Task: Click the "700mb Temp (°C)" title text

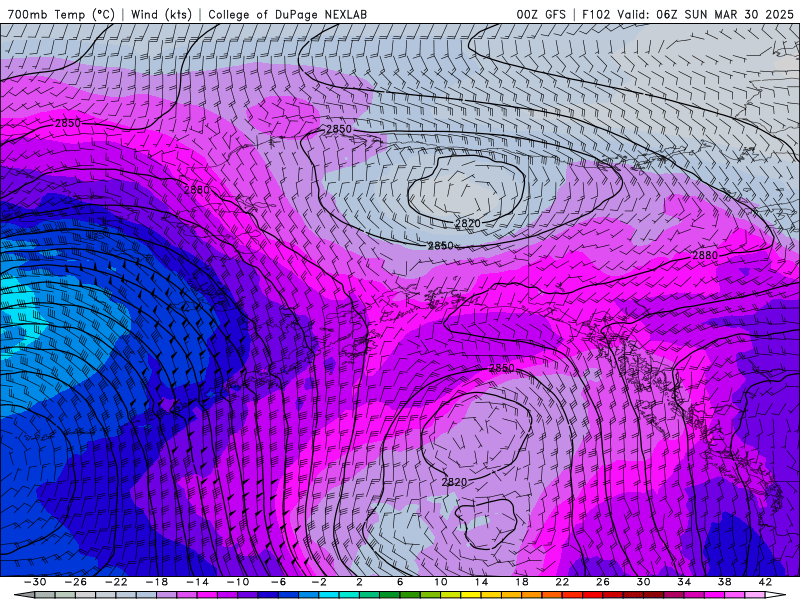Action: point(61,14)
